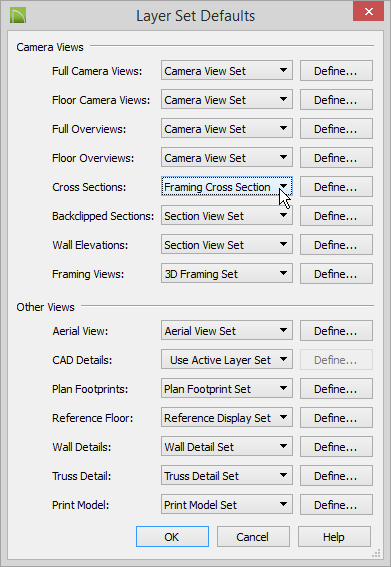The height and width of the screenshot is (567, 391).
Task: Open the Aerial View Set dropdown
Action: [227, 331]
